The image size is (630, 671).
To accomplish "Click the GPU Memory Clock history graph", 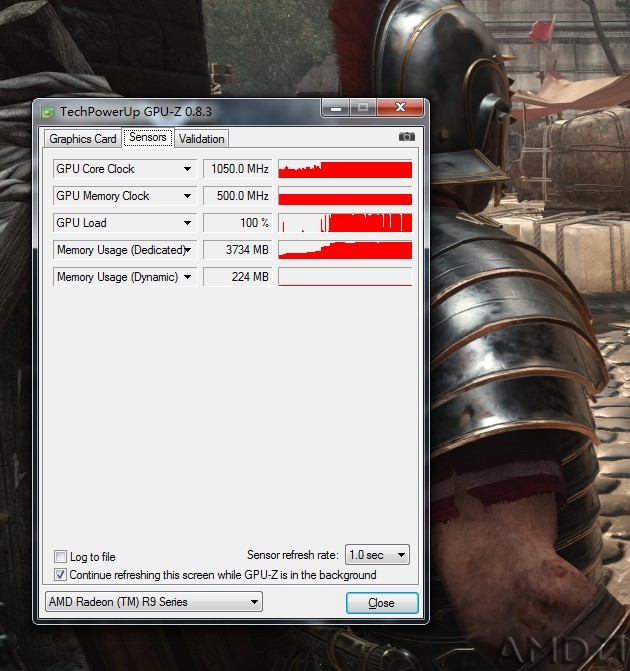I will click(345, 196).
